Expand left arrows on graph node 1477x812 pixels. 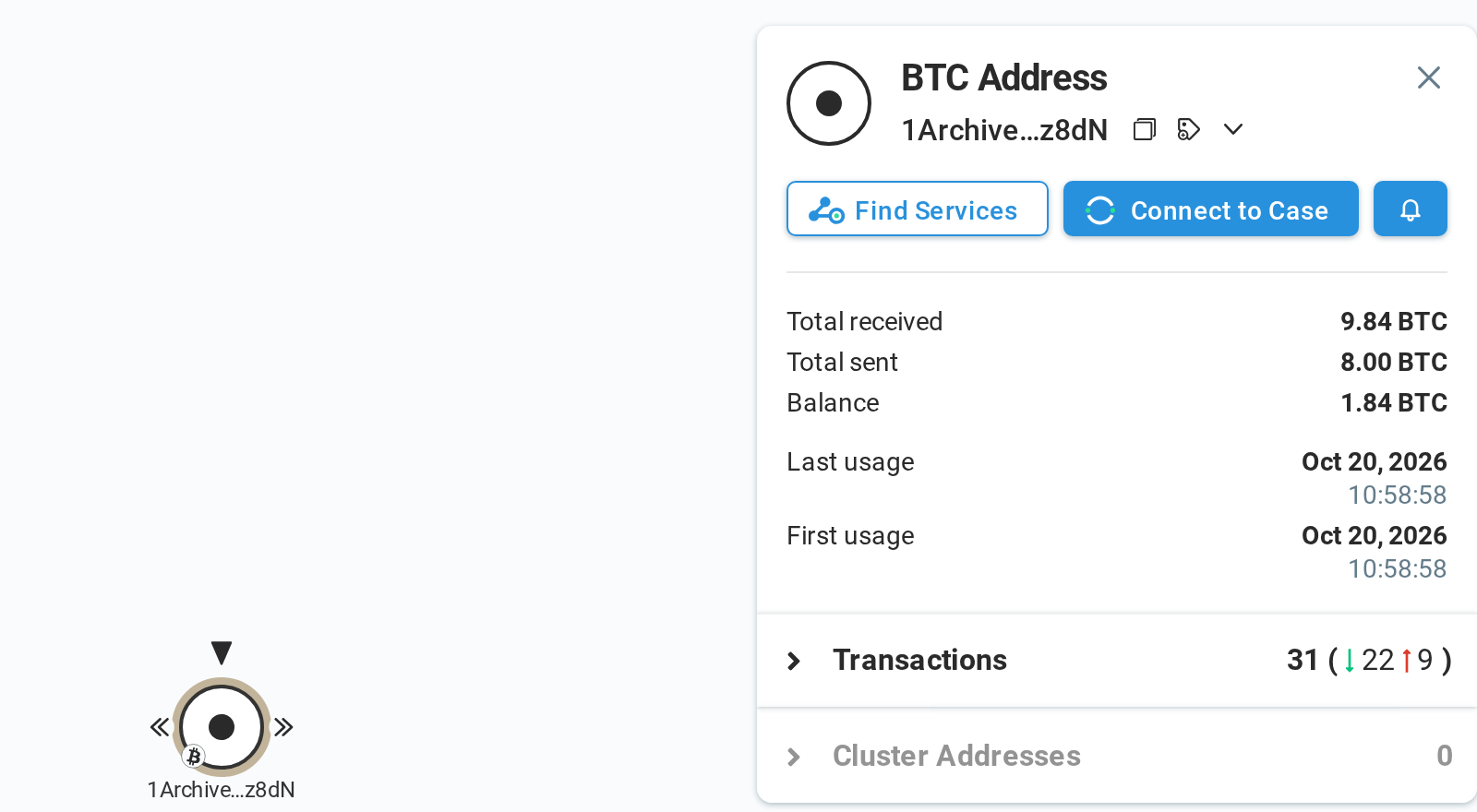[160, 727]
